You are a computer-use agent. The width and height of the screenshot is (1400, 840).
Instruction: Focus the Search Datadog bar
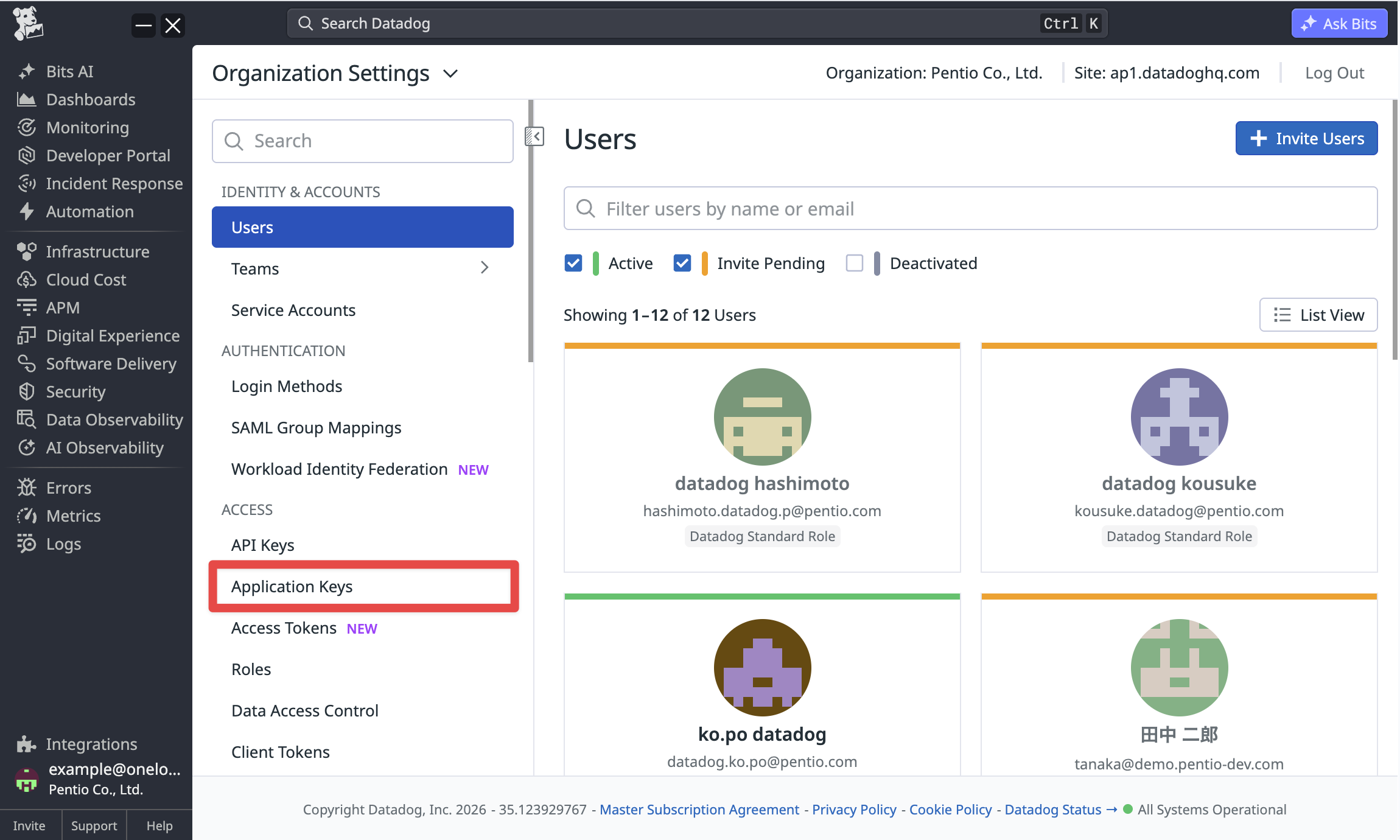point(697,24)
